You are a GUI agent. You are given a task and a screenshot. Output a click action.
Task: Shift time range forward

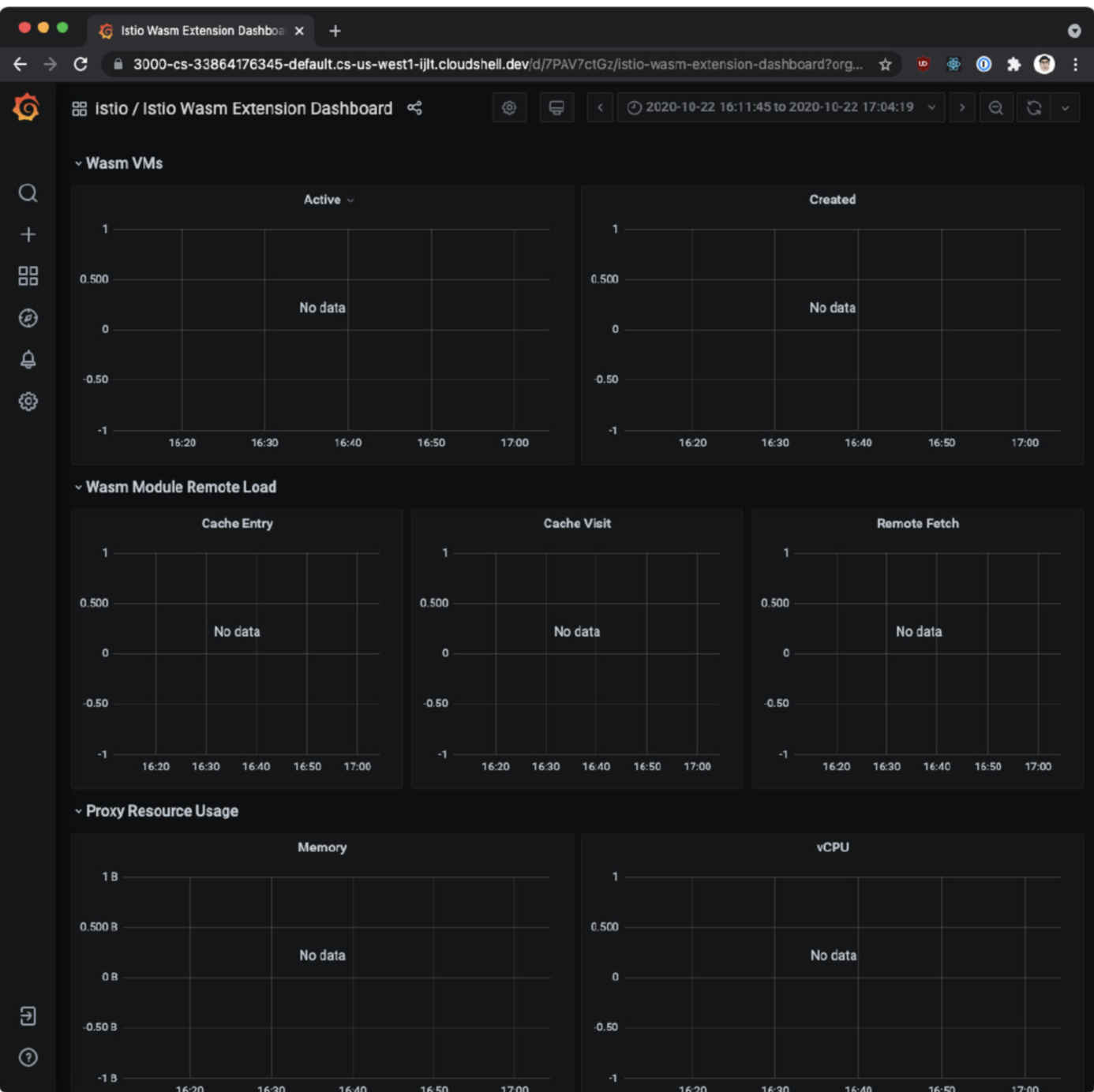click(961, 107)
